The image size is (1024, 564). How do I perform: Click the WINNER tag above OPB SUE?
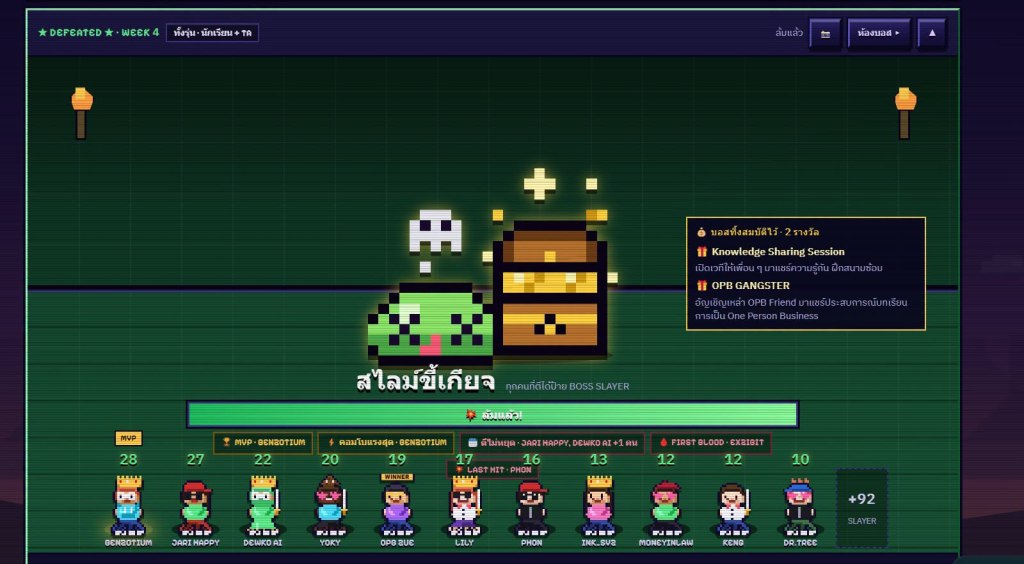point(397,477)
